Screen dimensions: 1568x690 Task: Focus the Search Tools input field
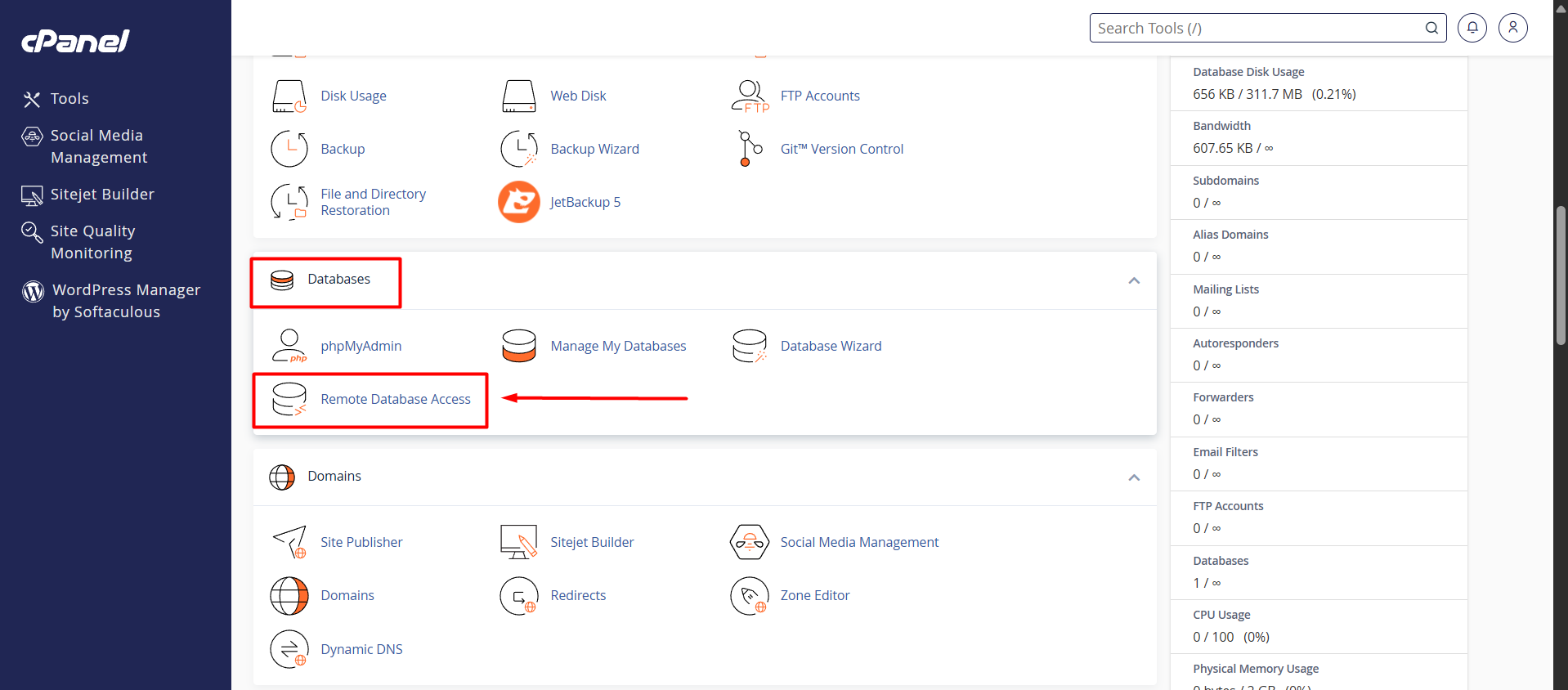click(x=1255, y=28)
